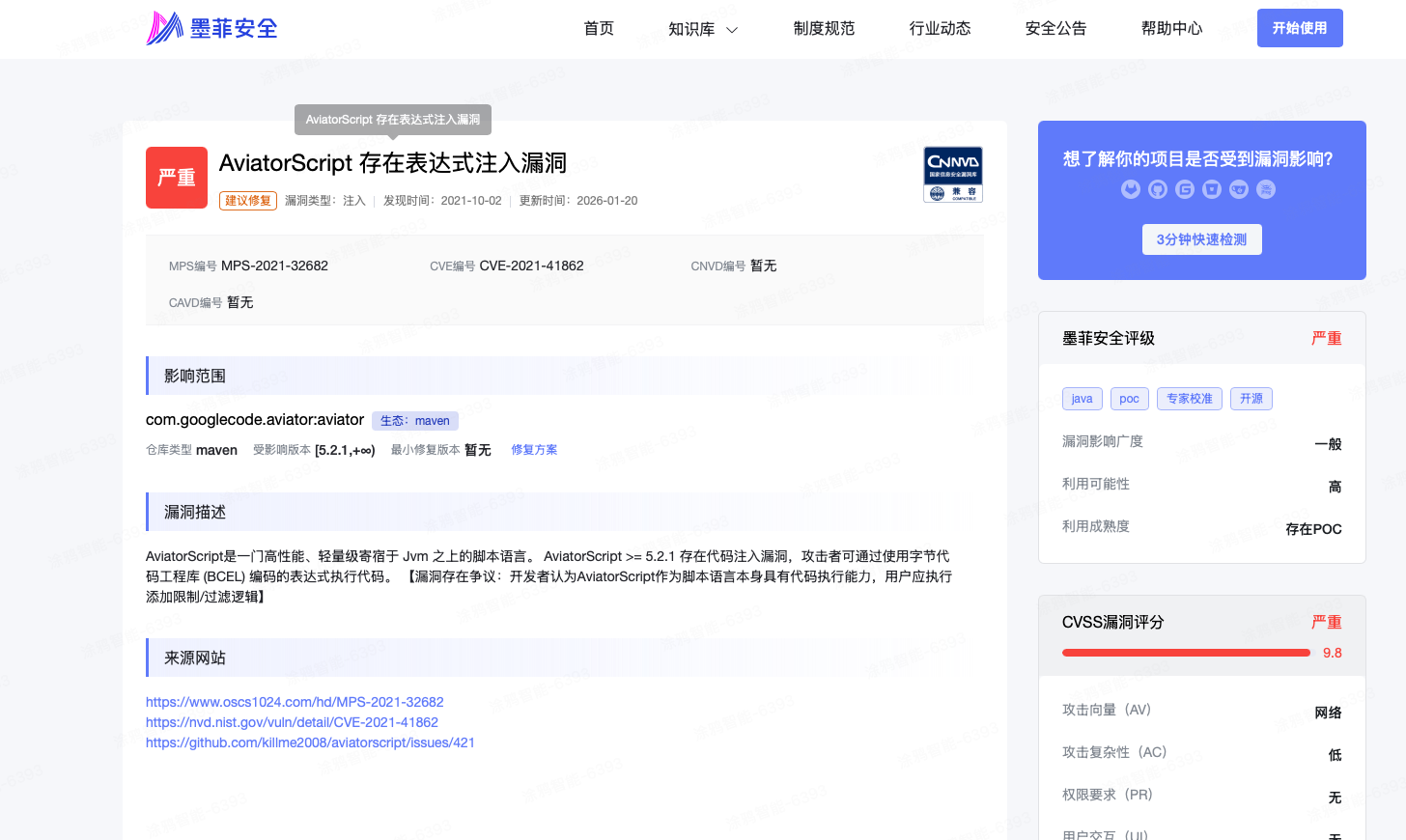Click the 存在POC value

click(x=1313, y=529)
